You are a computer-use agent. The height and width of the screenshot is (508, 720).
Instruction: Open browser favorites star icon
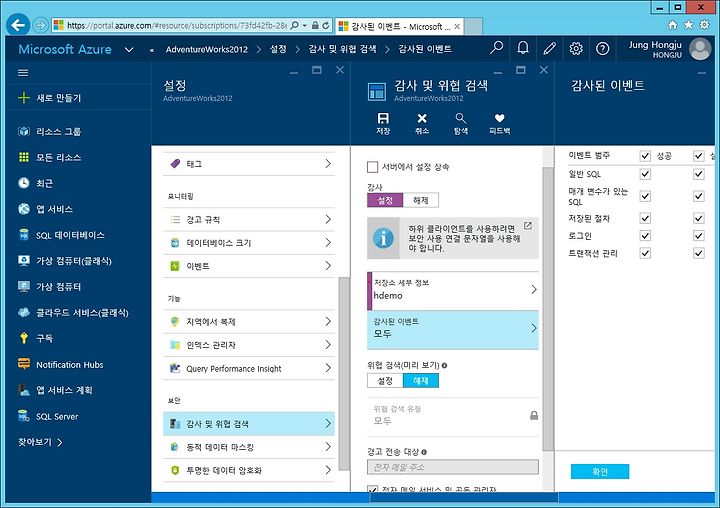click(688, 25)
